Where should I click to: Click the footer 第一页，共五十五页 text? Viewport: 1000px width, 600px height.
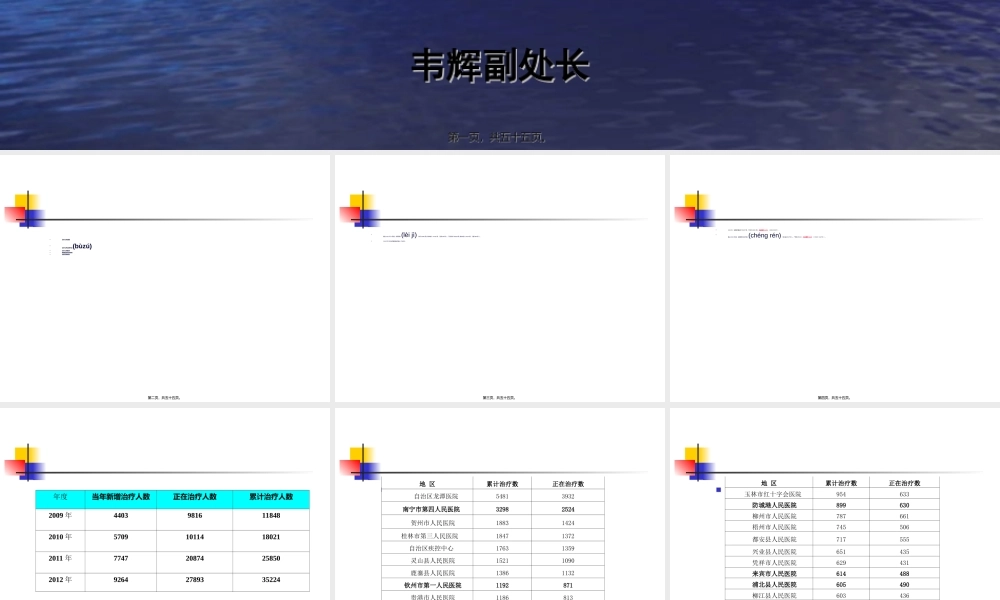499,138
